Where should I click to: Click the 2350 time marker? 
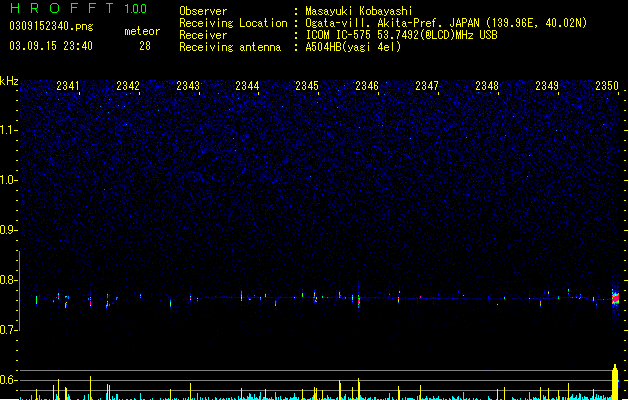click(x=607, y=86)
